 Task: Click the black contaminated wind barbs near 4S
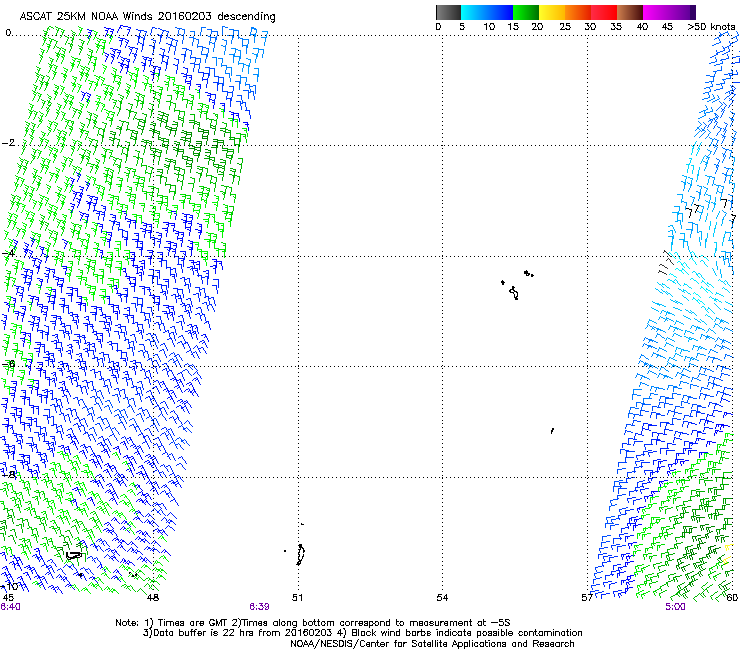tap(666, 262)
